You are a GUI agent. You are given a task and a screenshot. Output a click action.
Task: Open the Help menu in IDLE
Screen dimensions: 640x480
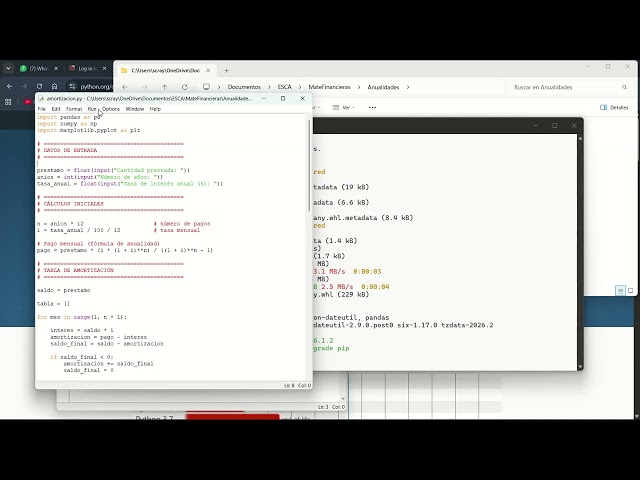(x=155, y=109)
